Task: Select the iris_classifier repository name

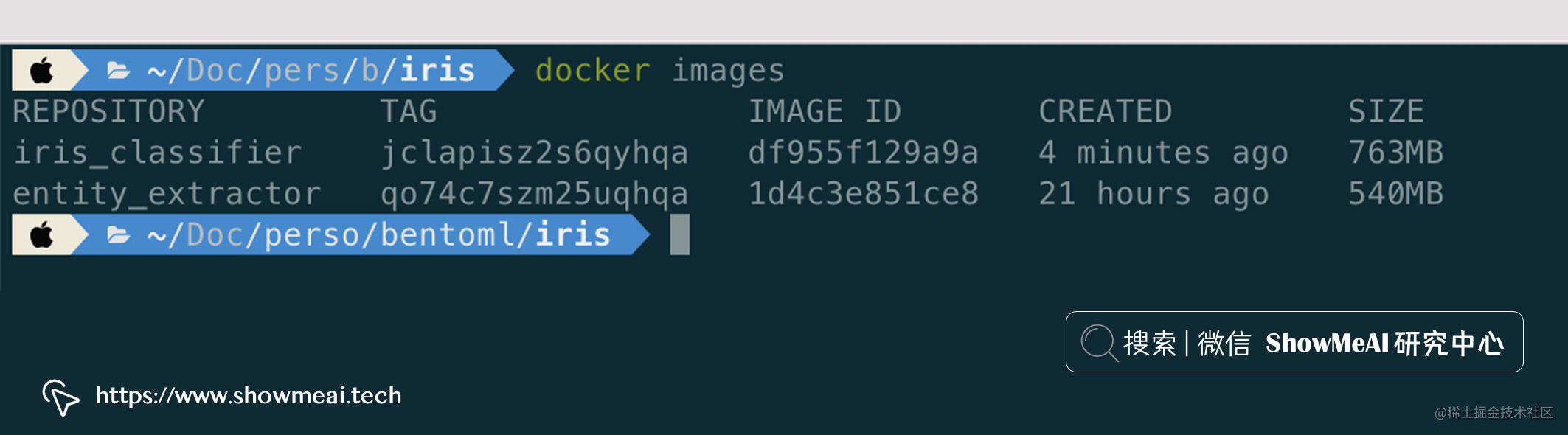Action: pyautogui.click(x=158, y=153)
